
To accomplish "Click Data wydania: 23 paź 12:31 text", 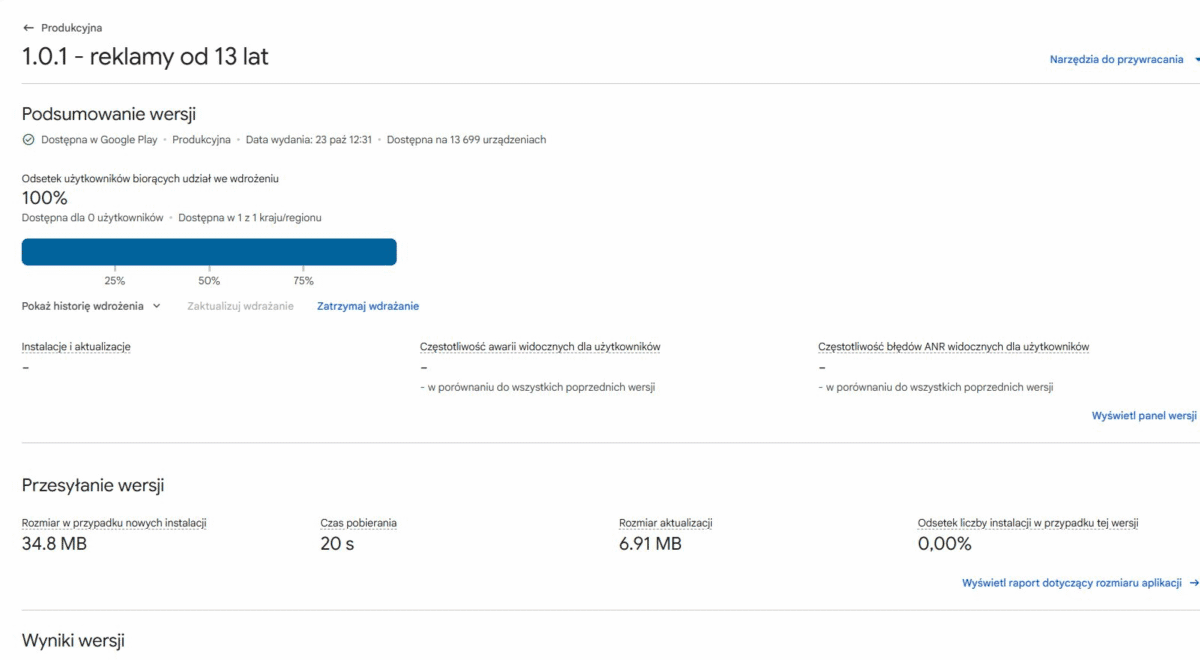I will [x=309, y=140].
